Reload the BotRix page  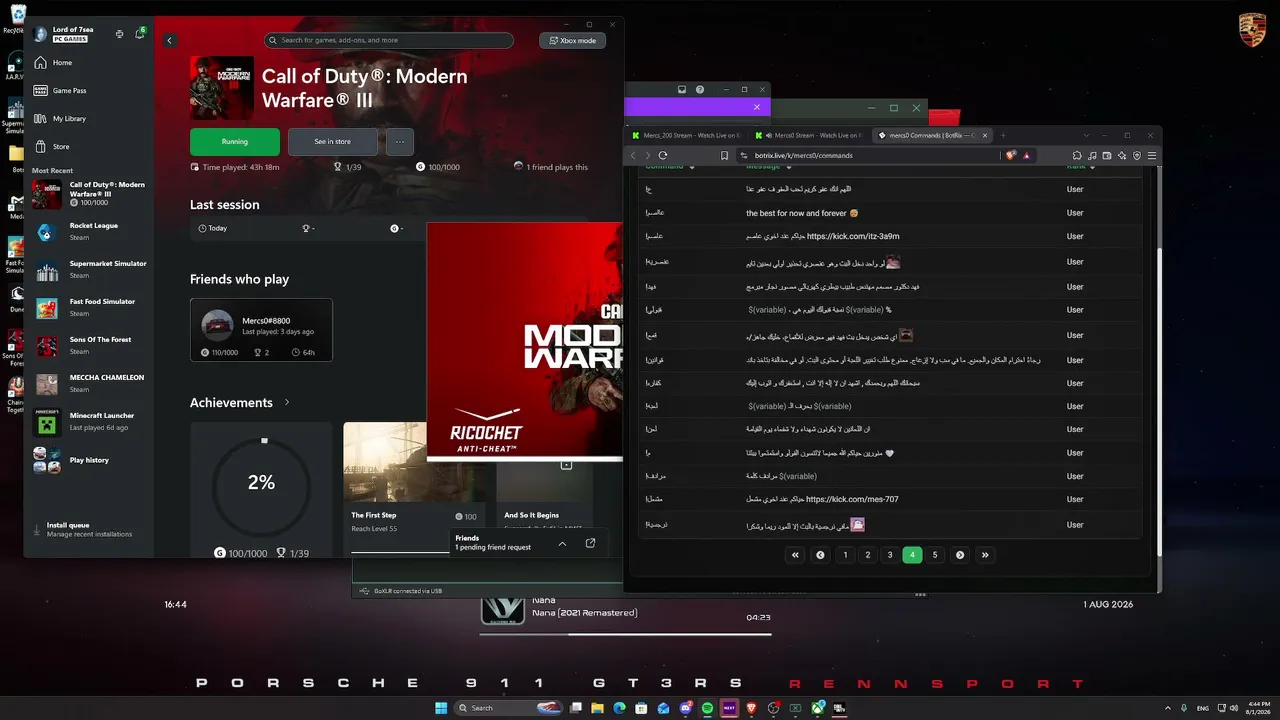point(663,155)
